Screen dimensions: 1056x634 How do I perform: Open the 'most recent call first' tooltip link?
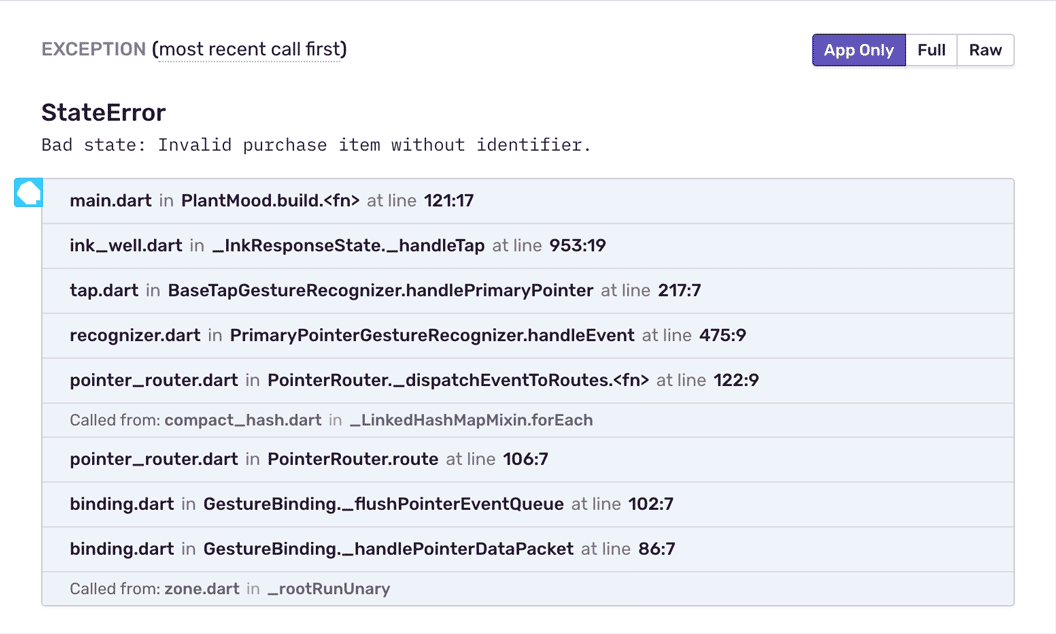pyautogui.click(x=250, y=49)
